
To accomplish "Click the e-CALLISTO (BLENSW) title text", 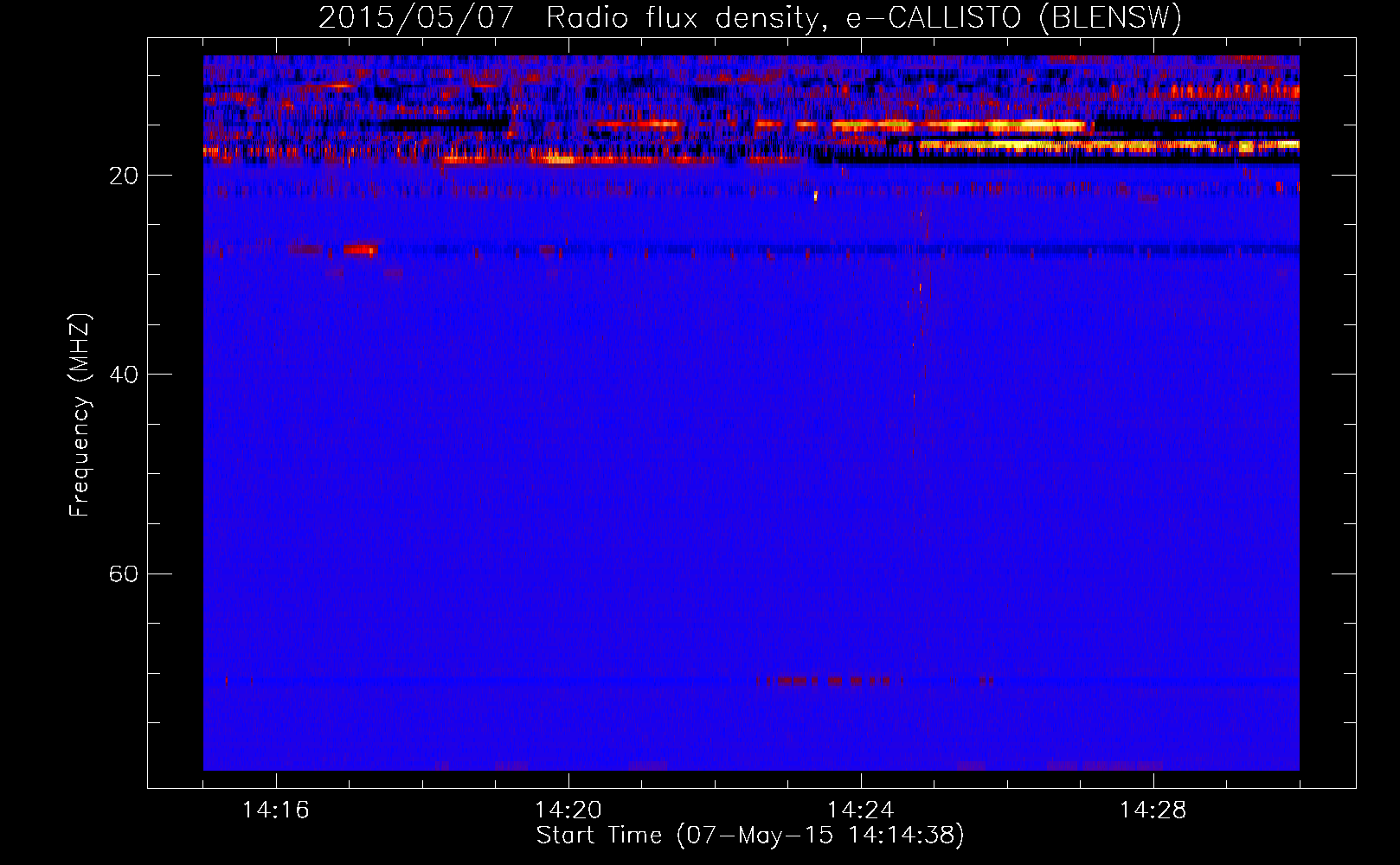I will 1013,18.
